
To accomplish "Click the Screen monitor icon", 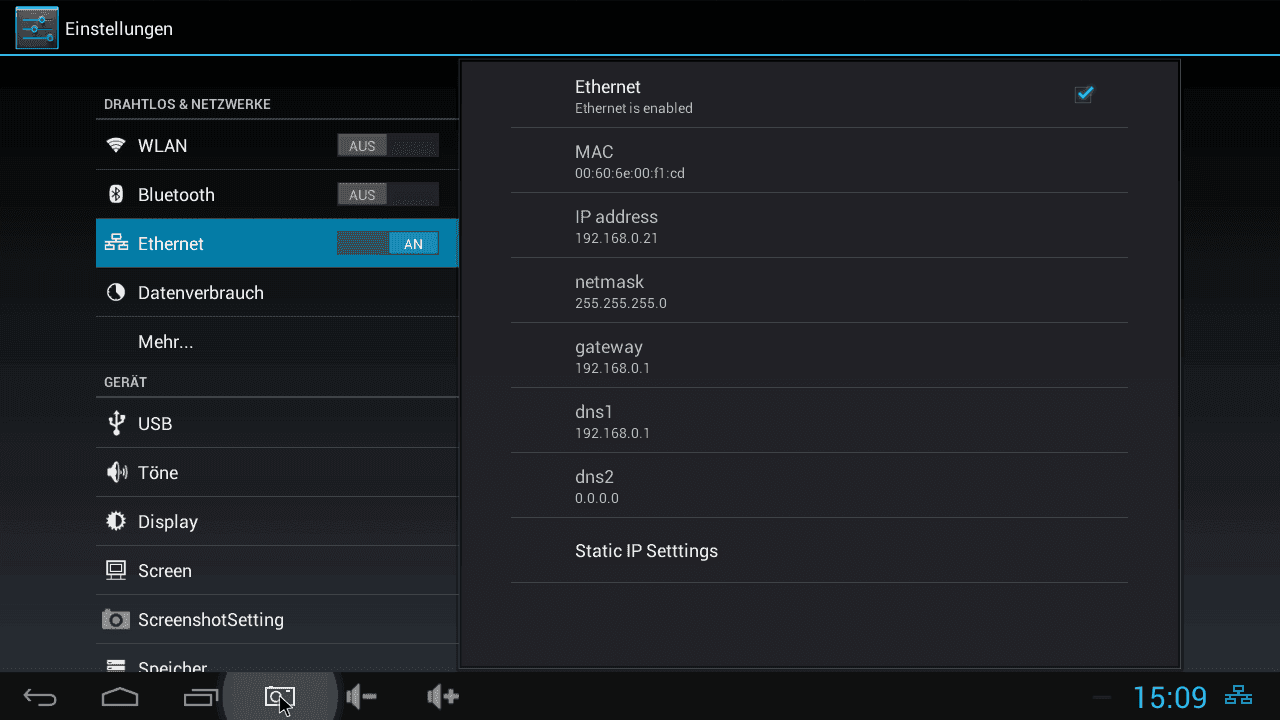I will click(116, 570).
